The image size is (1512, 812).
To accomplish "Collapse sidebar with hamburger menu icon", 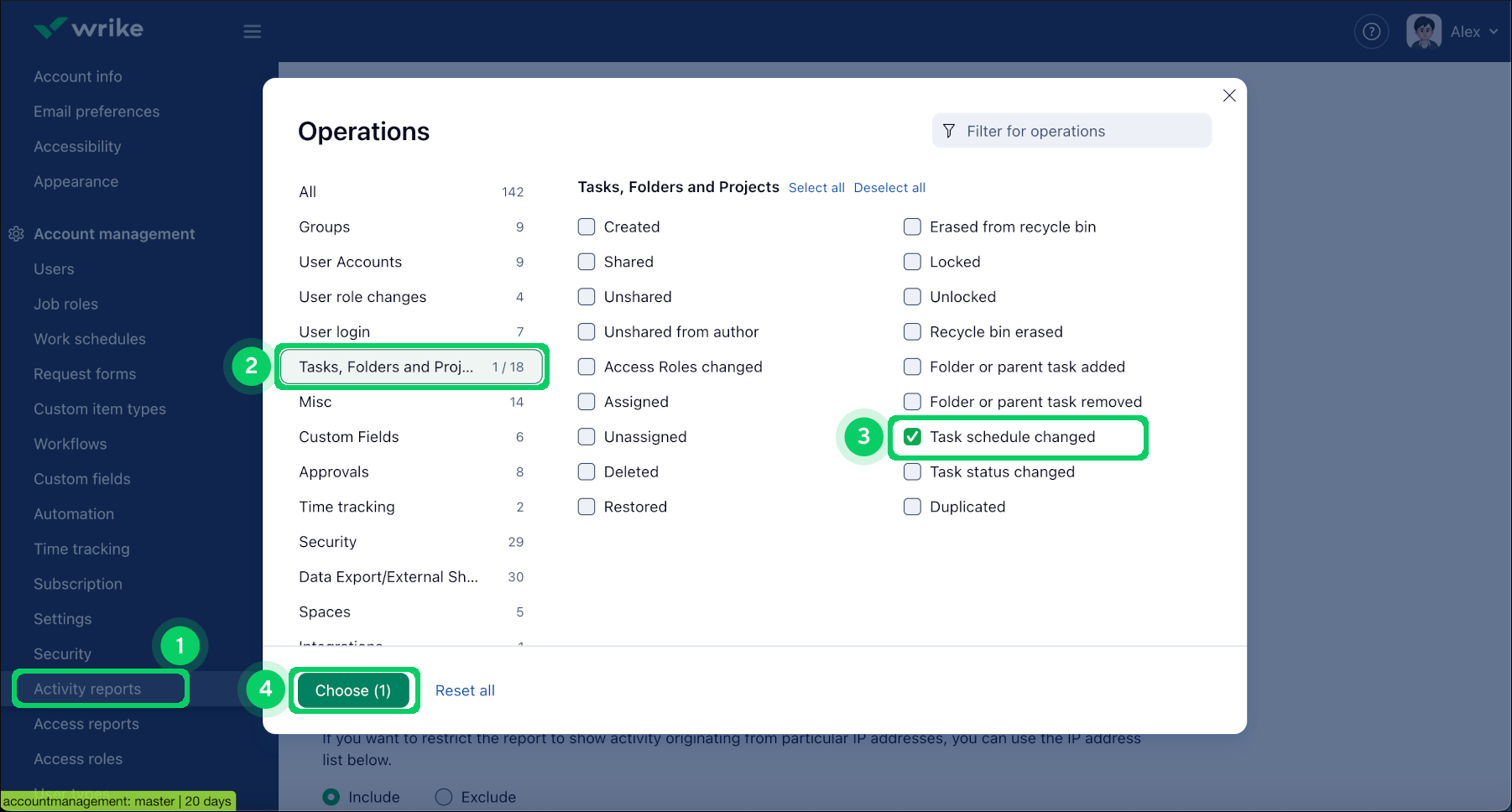I will pyautogui.click(x=252, y=32).
